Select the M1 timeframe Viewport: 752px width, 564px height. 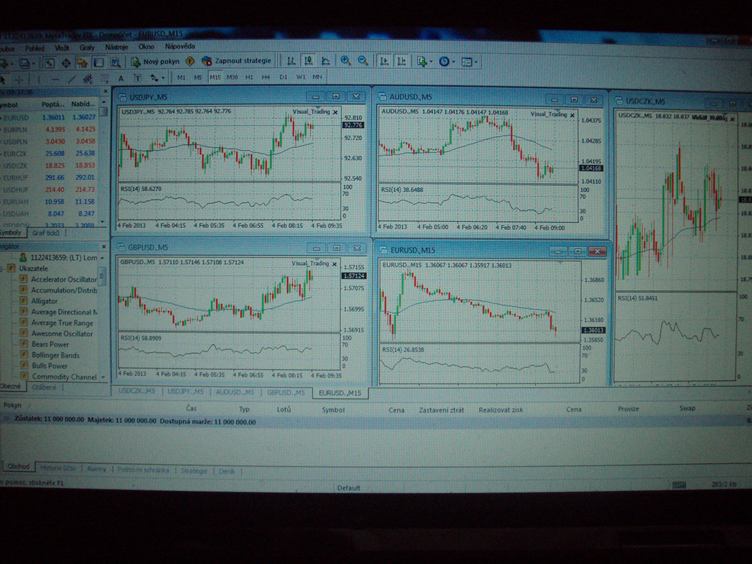[x=181, y=77]
